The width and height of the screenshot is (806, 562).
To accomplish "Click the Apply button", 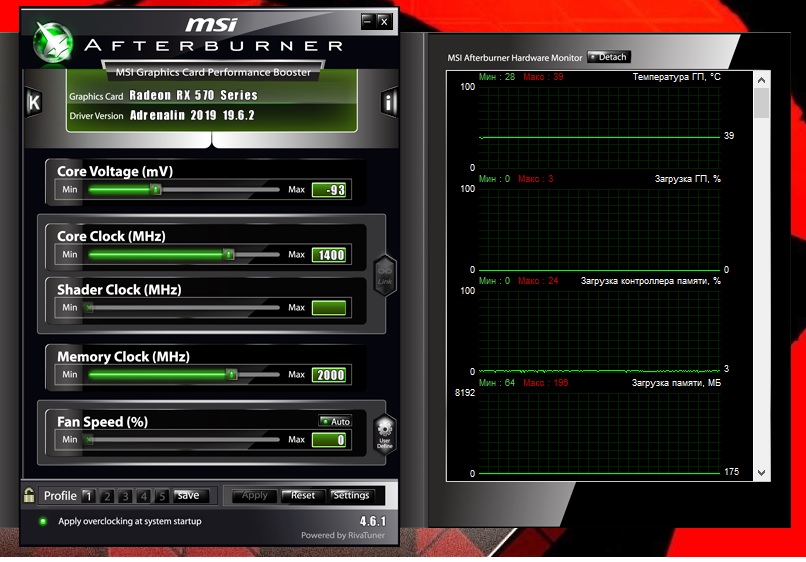I will 254,495.
